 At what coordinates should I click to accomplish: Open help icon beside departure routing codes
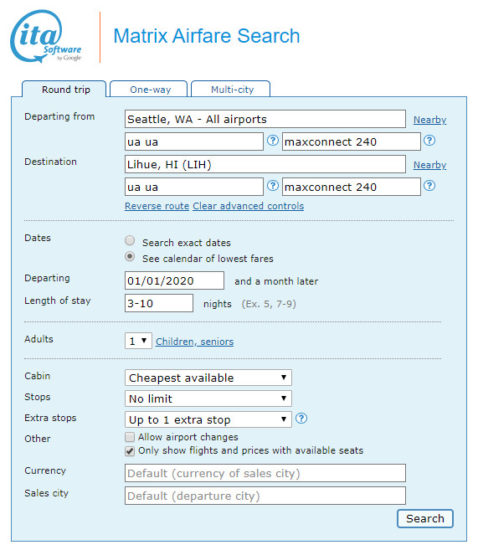tap(272, 141)
